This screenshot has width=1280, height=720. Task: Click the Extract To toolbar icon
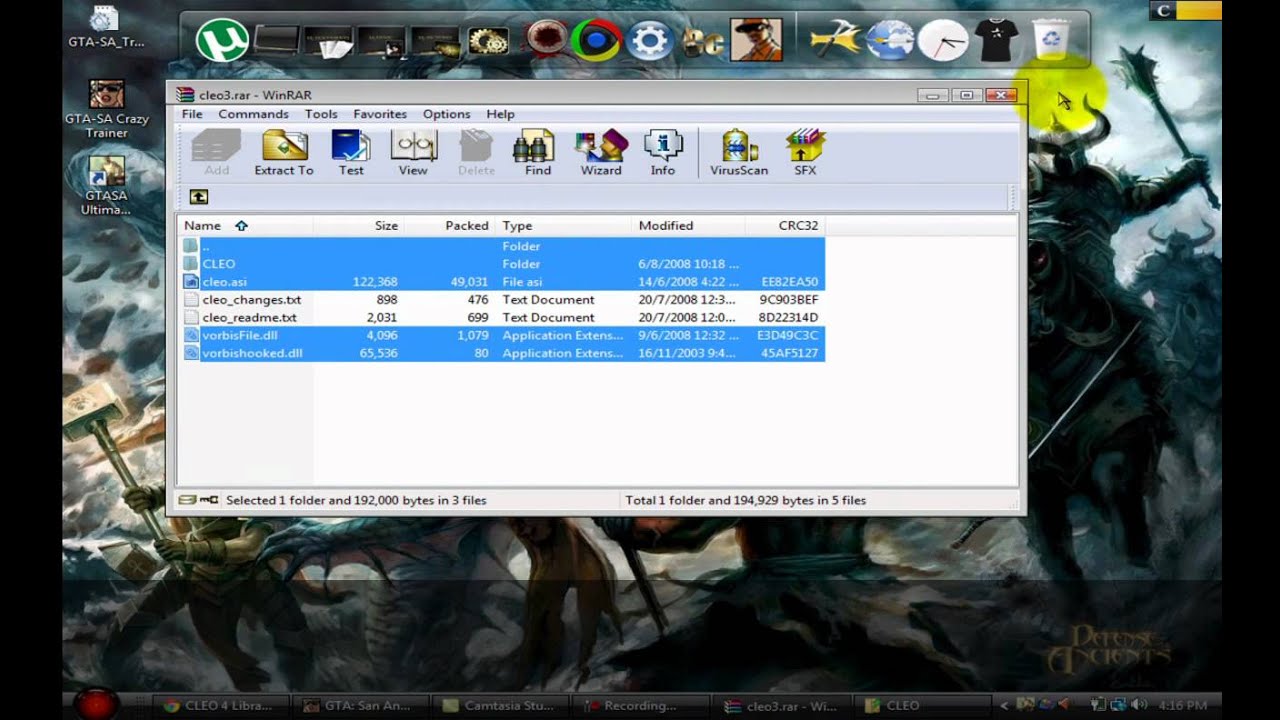point(284,153)
